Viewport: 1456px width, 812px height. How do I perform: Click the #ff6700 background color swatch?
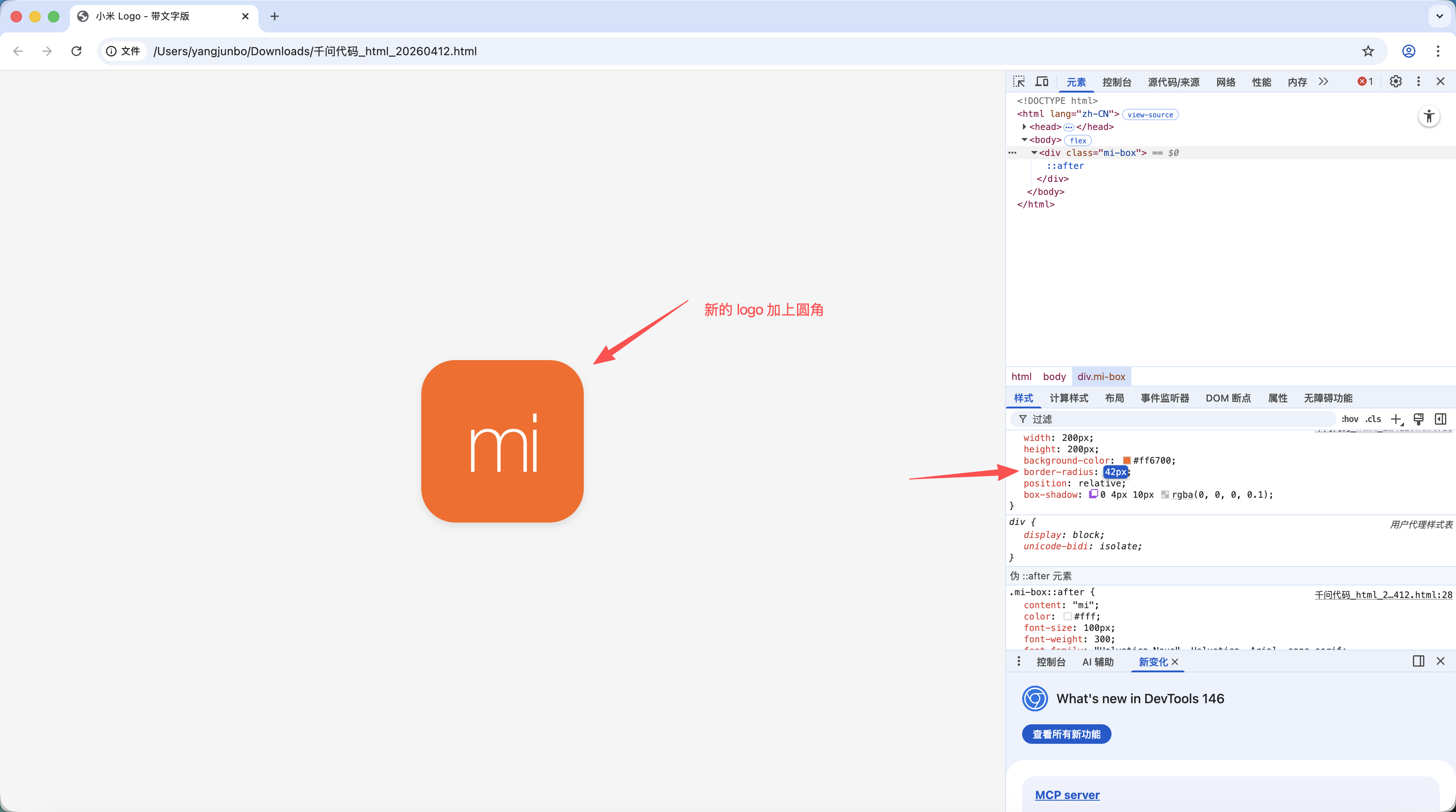[1127, 461]
